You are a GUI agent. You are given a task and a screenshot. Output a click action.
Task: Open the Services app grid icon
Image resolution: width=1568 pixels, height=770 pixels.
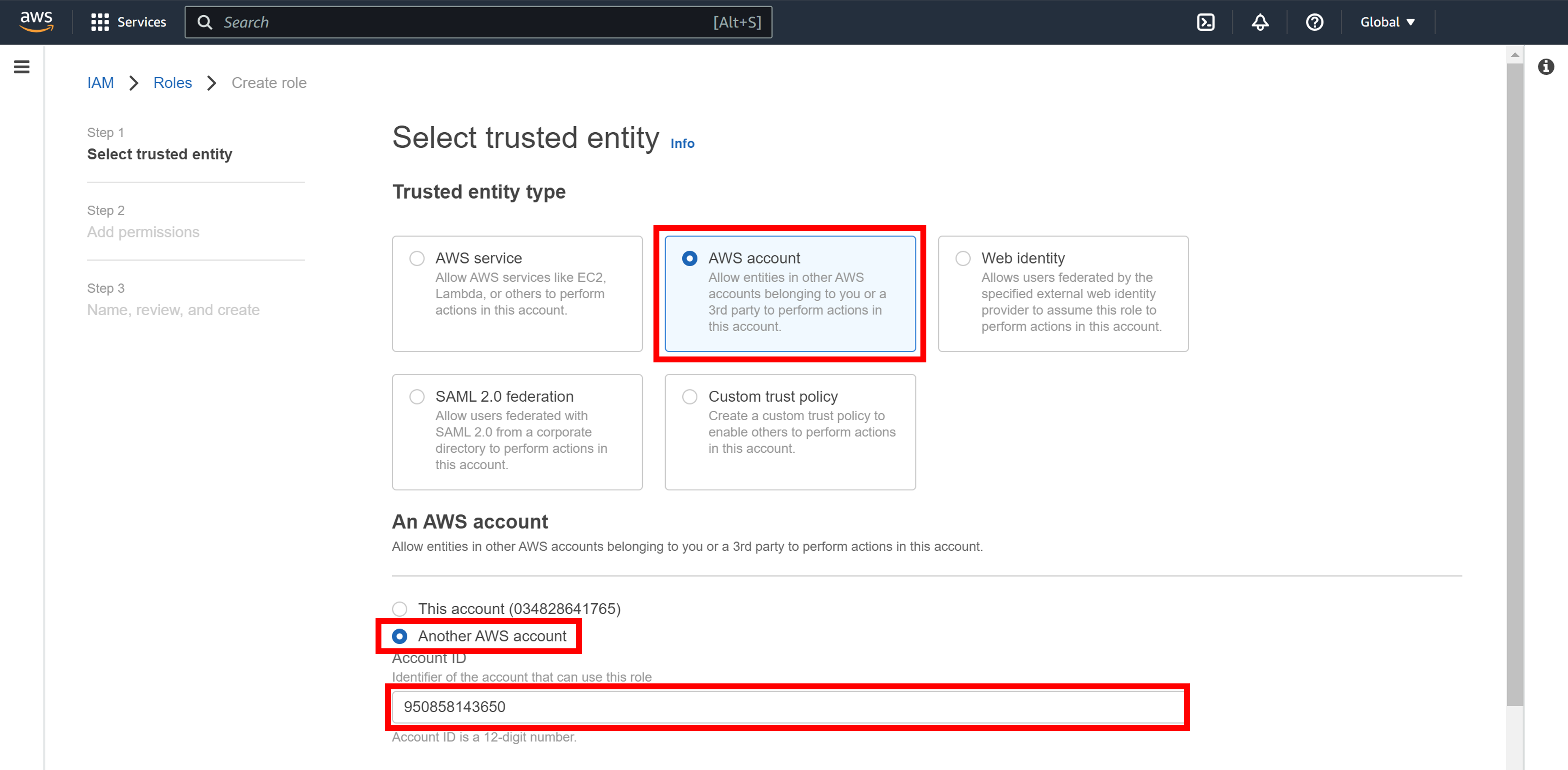(101, 22)
